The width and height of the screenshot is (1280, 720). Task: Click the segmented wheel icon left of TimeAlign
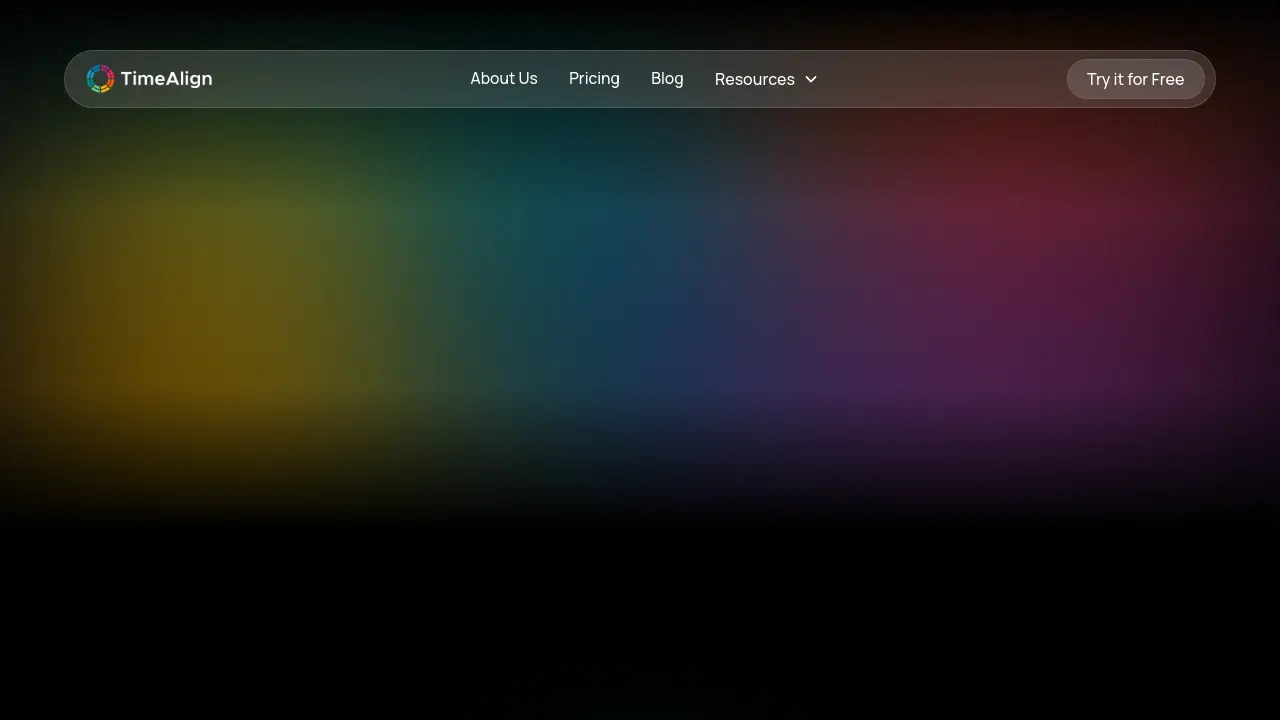click(x=100, y=79)
